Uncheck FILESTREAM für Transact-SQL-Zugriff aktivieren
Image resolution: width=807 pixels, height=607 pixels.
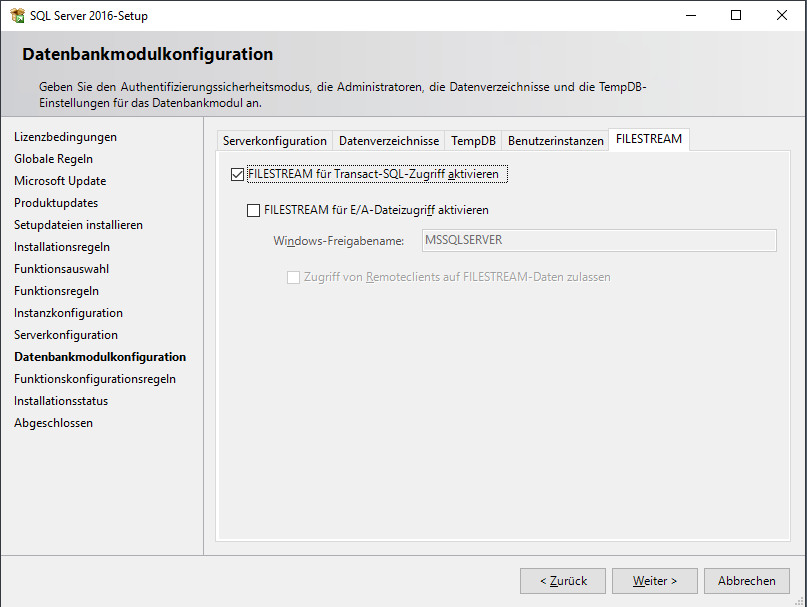[237, 175]
